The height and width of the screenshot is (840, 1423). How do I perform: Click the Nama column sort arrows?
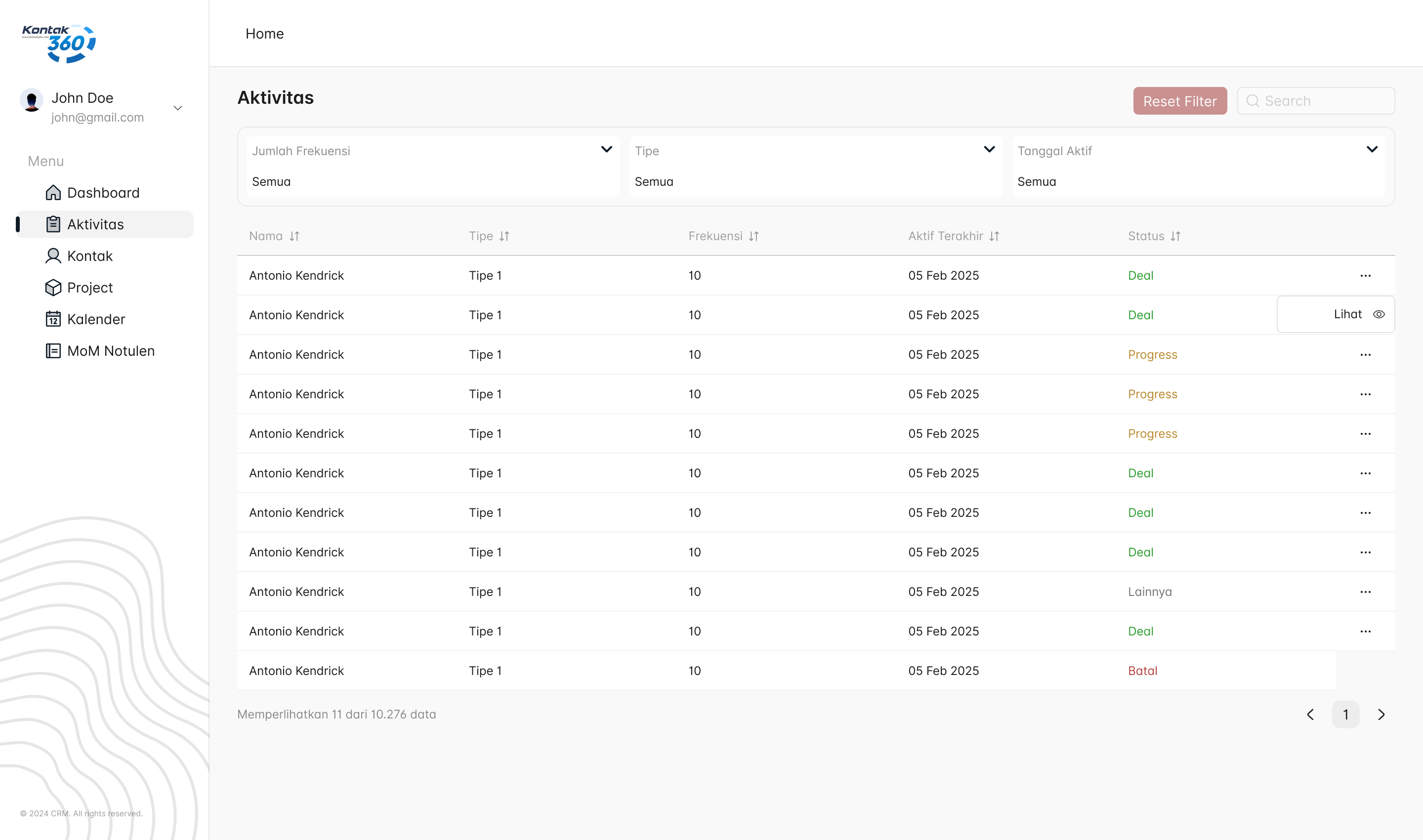click(294, 236)
